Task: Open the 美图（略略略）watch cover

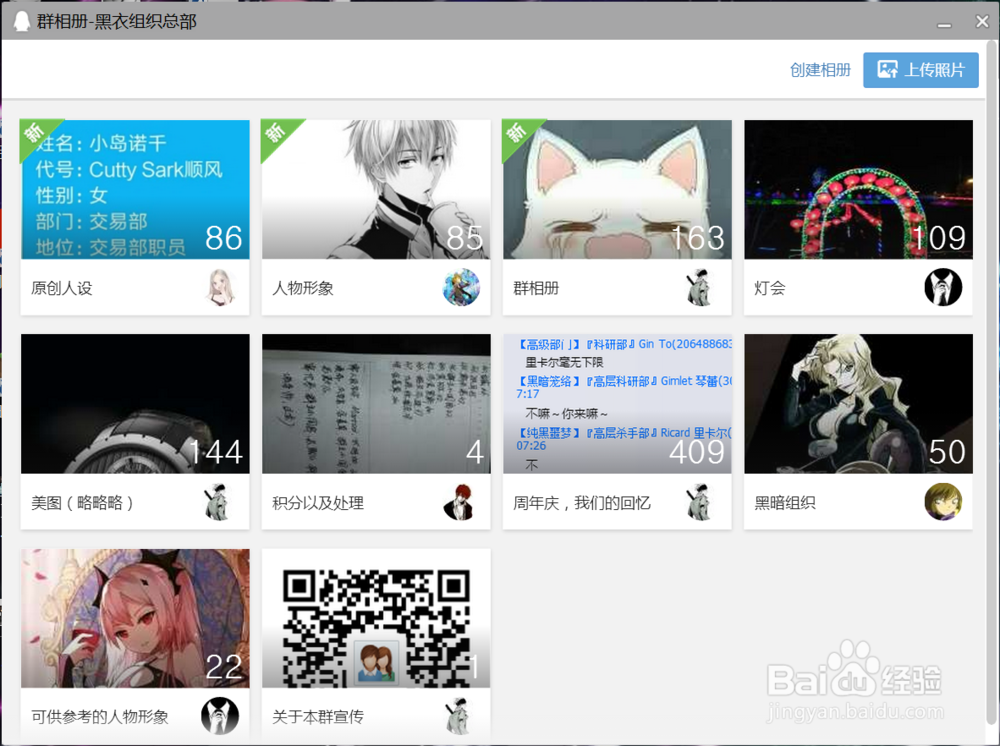Action: (x=135, y=404)
